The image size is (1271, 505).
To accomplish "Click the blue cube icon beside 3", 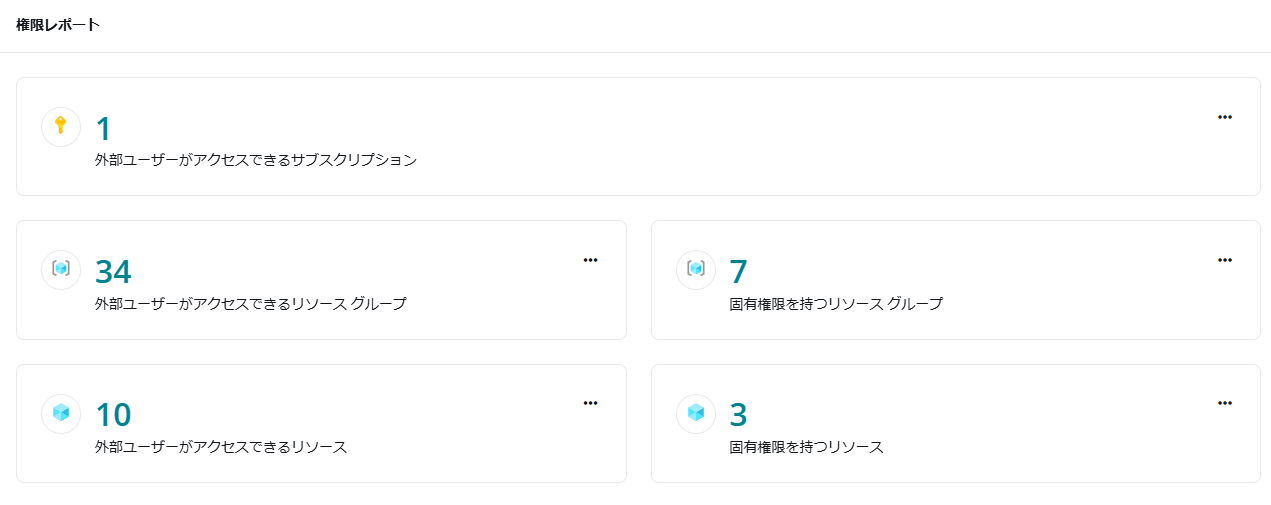I will coord(696,413).
